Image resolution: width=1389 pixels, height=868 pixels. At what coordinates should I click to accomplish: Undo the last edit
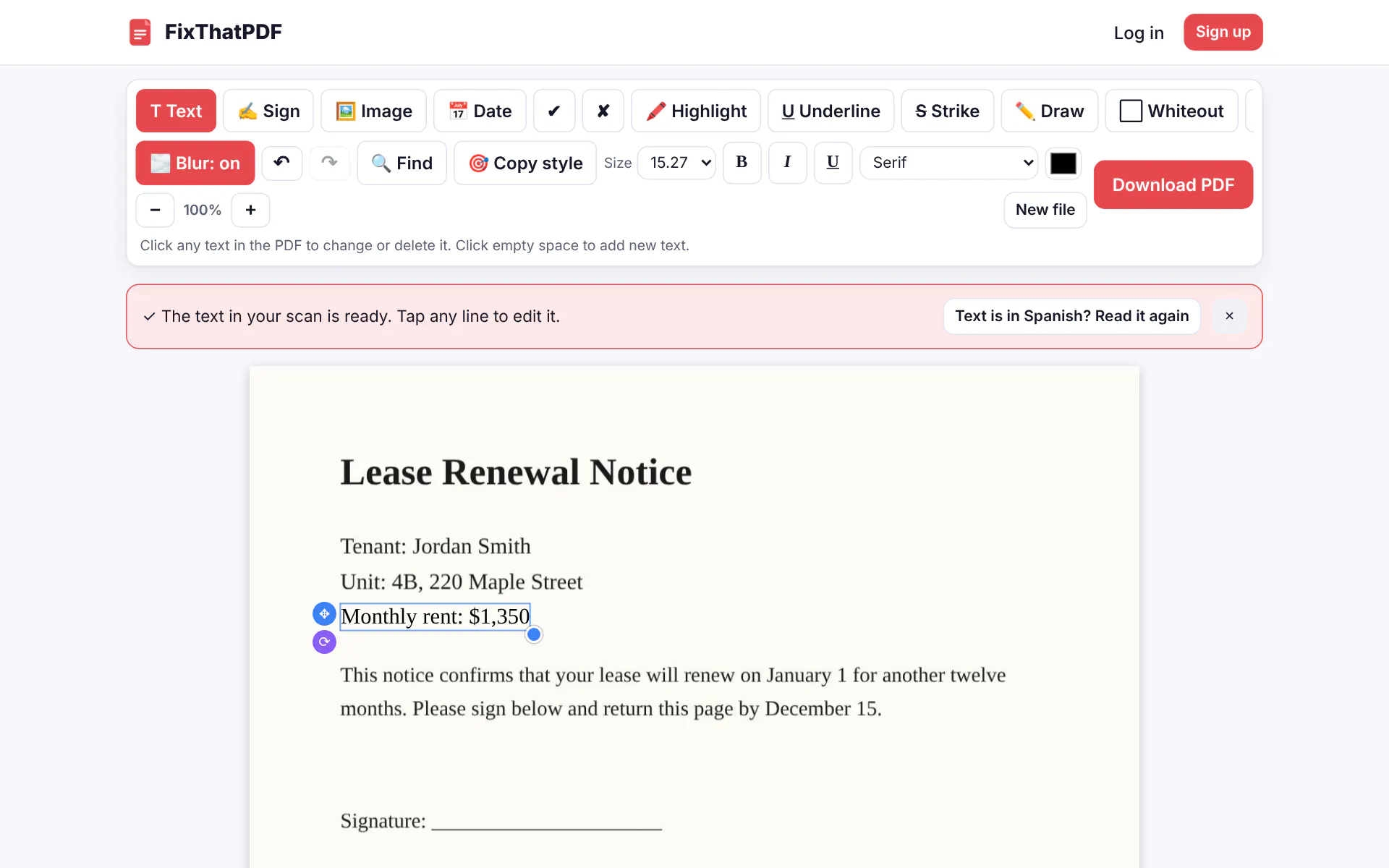tap(282, 162)
